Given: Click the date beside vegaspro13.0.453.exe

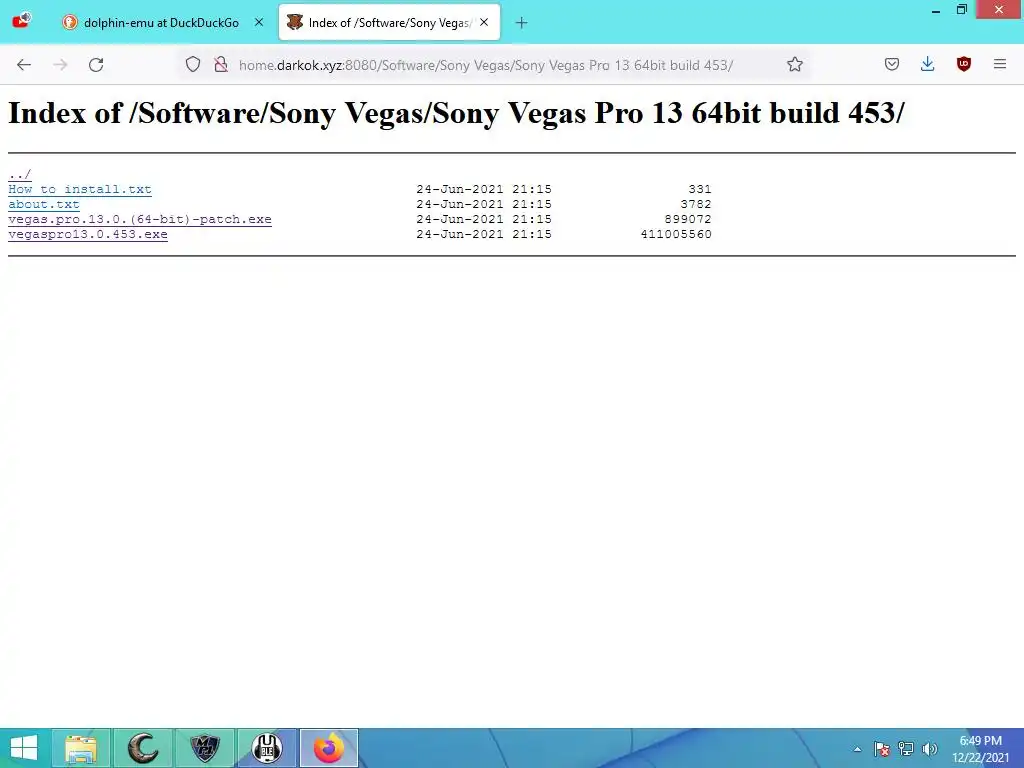Looking at the screenshot, I should 484,234.
